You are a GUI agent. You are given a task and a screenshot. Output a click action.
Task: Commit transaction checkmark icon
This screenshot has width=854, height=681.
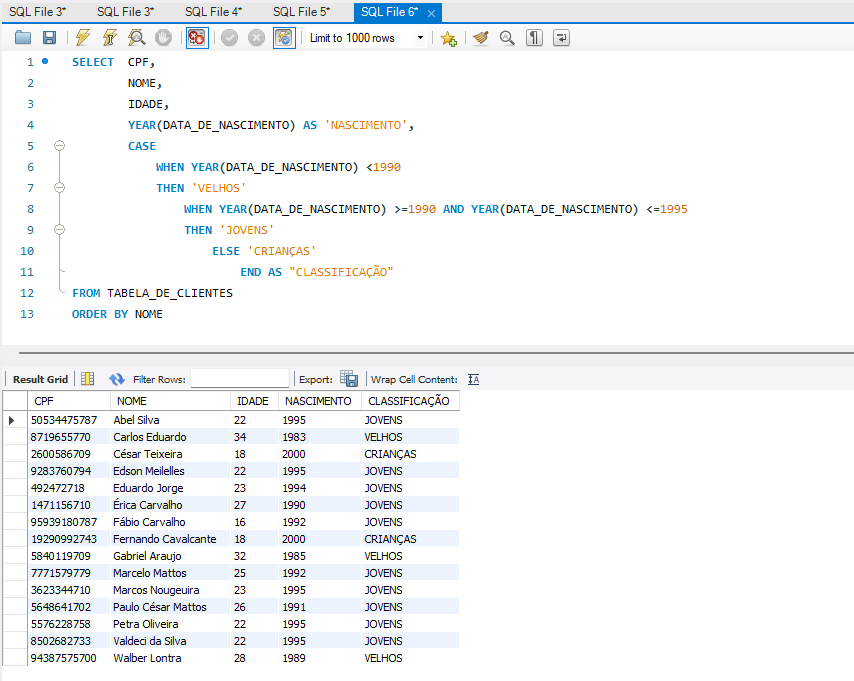click(x=229, y=38)
